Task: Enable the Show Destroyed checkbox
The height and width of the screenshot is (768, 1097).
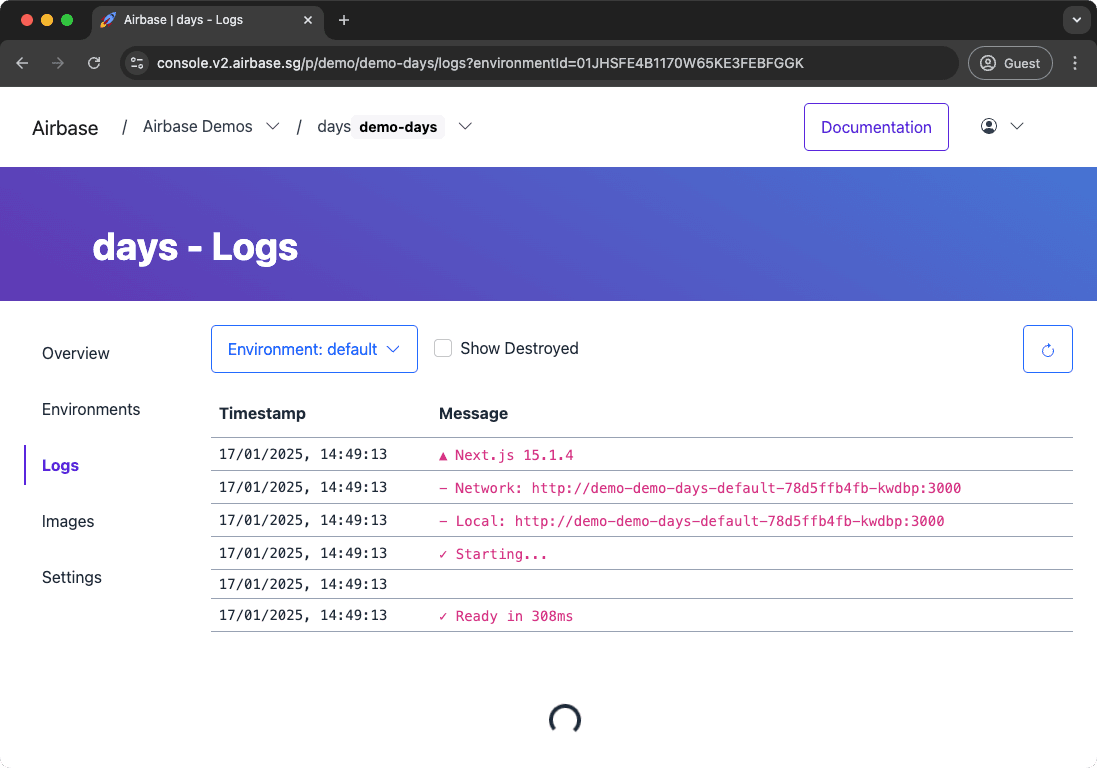Action: coord(443,348)
